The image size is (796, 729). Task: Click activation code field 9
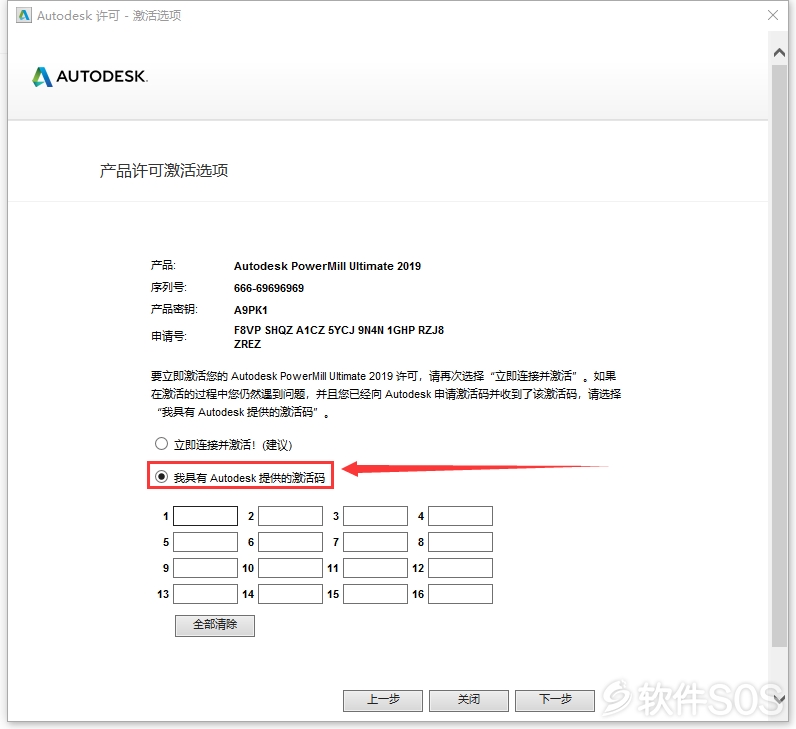click(206, 568)
